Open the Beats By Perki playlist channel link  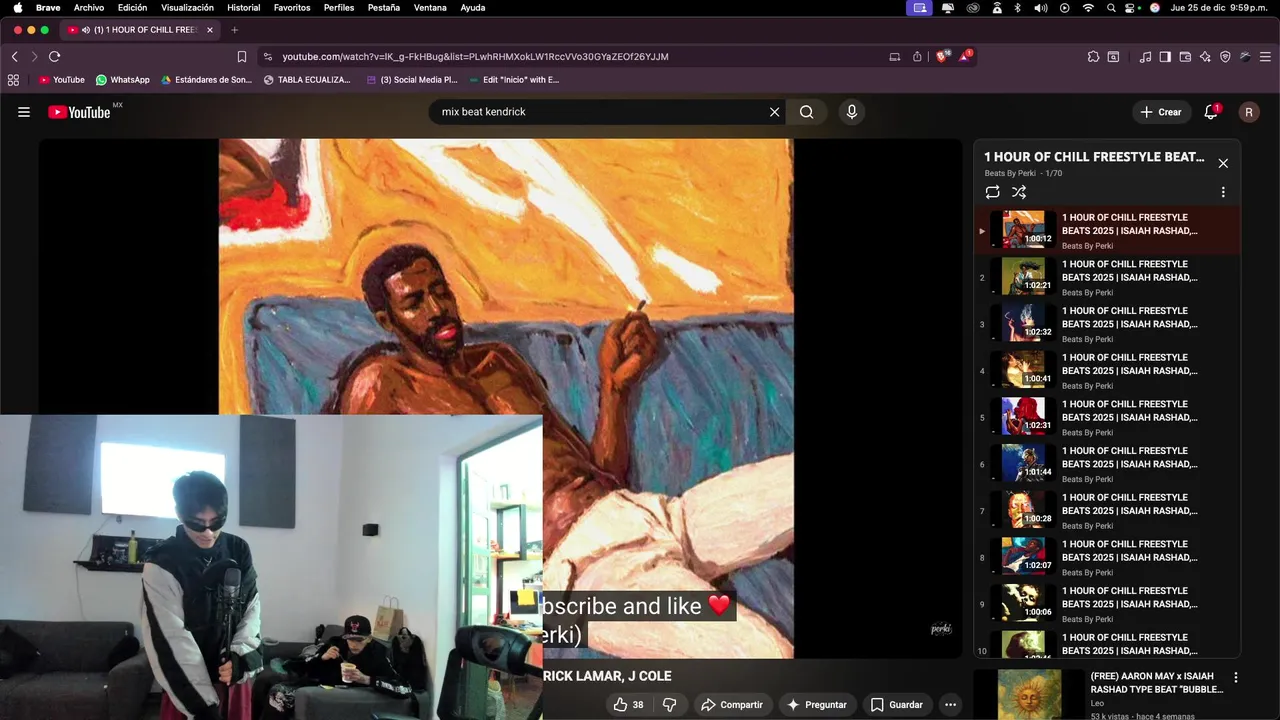click(1010, 174)
